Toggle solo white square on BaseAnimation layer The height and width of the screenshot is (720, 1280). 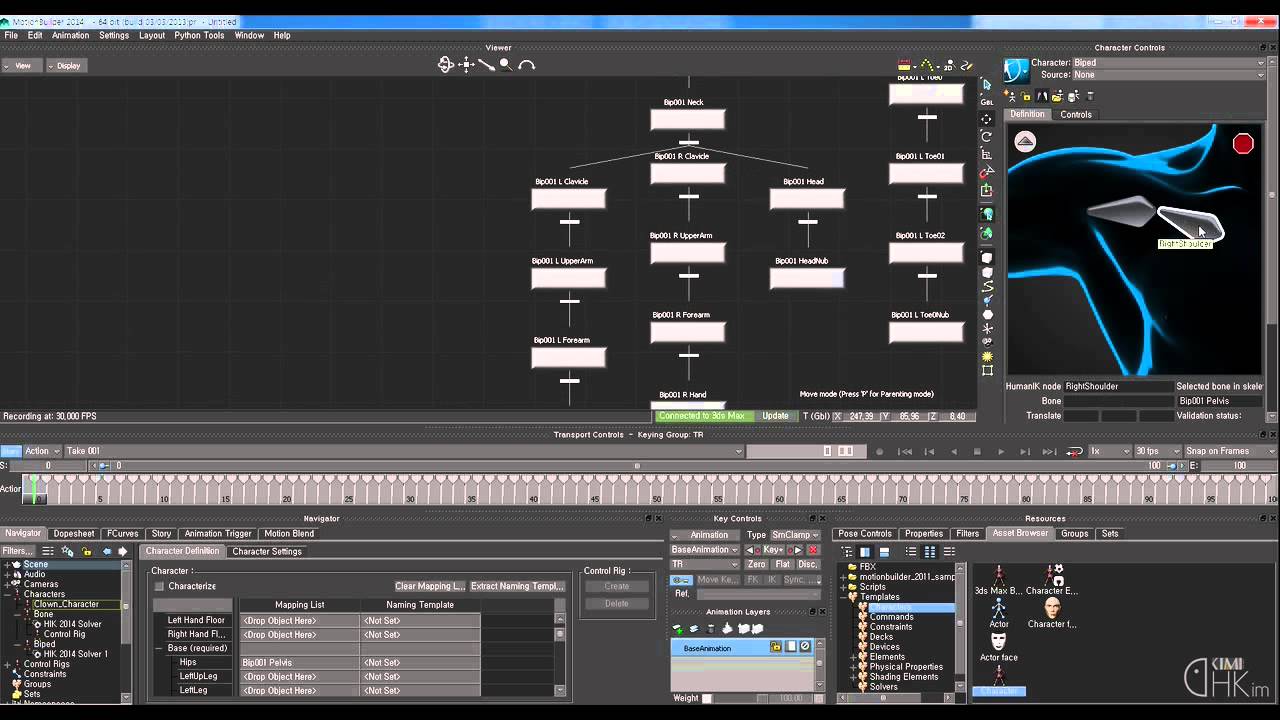(x=790, y=648)
